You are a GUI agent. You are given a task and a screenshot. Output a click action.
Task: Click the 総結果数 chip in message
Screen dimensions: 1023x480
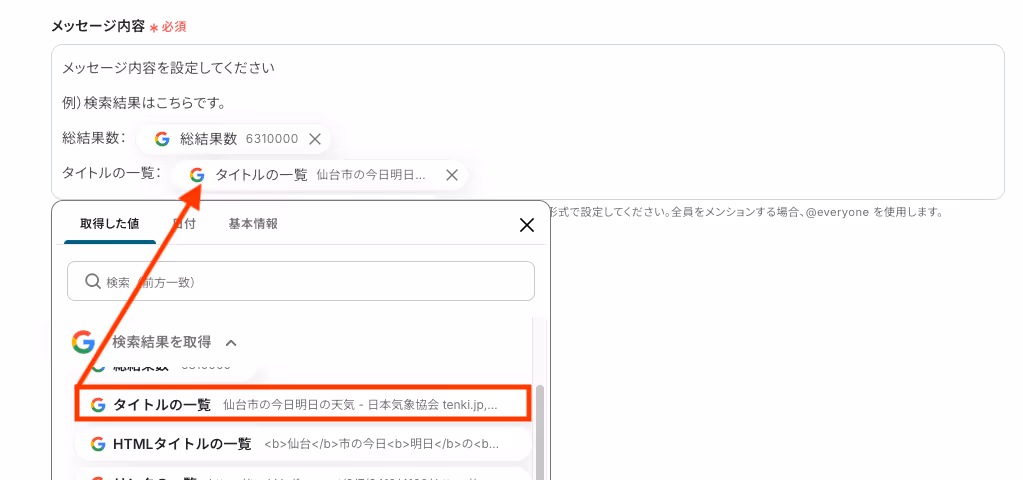click(233, 139)
